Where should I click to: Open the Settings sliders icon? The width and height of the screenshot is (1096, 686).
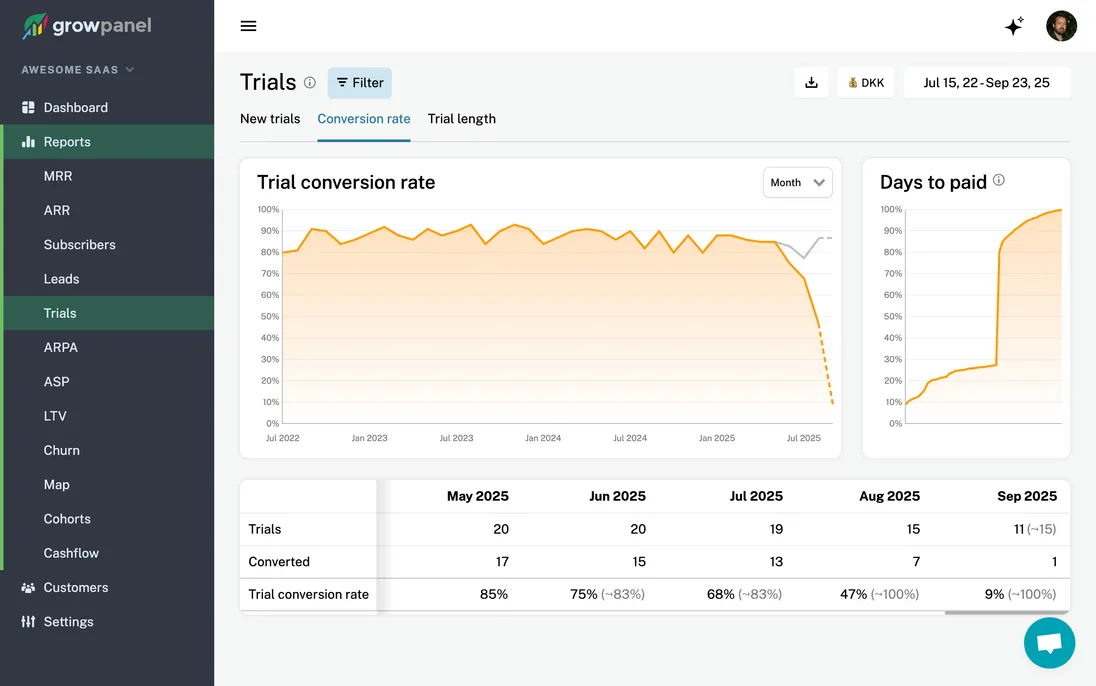click(29, 621)
